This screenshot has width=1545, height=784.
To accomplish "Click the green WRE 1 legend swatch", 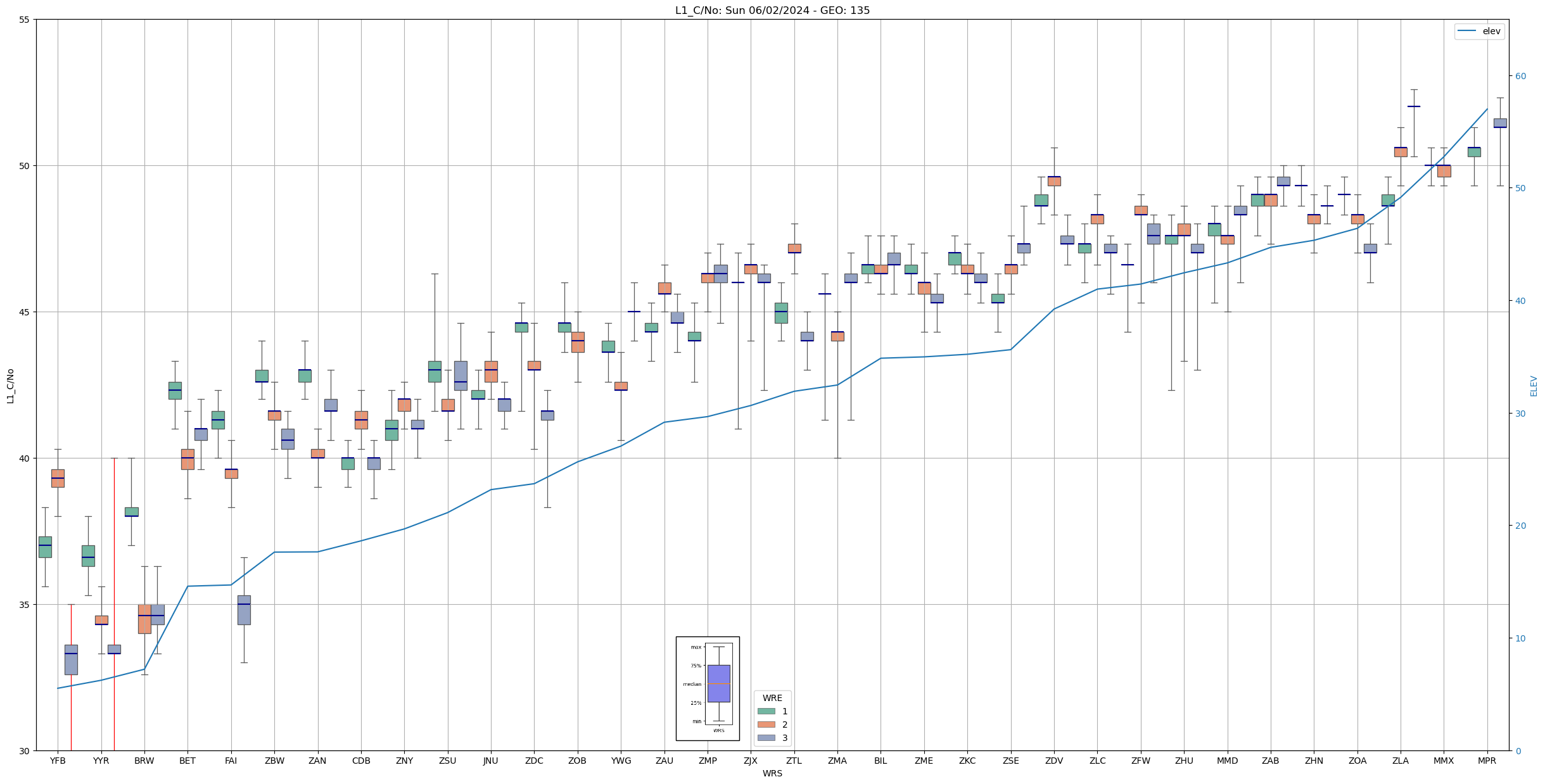I will point(766,711).
